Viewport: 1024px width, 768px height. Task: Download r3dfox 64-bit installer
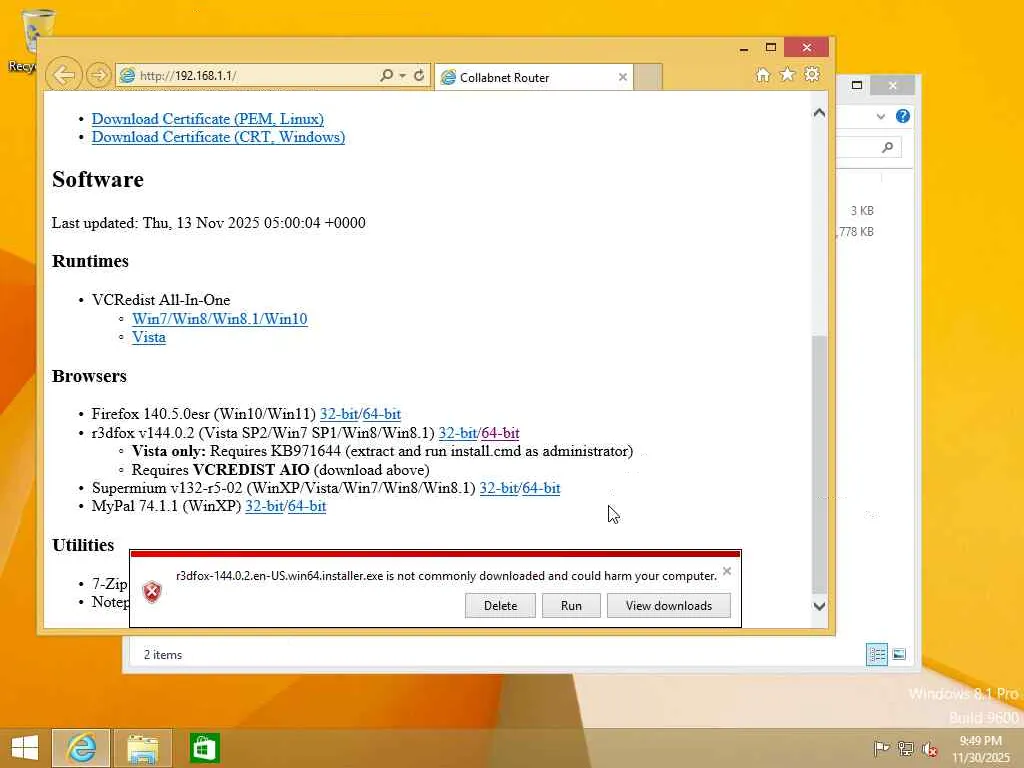coord(500,432)
